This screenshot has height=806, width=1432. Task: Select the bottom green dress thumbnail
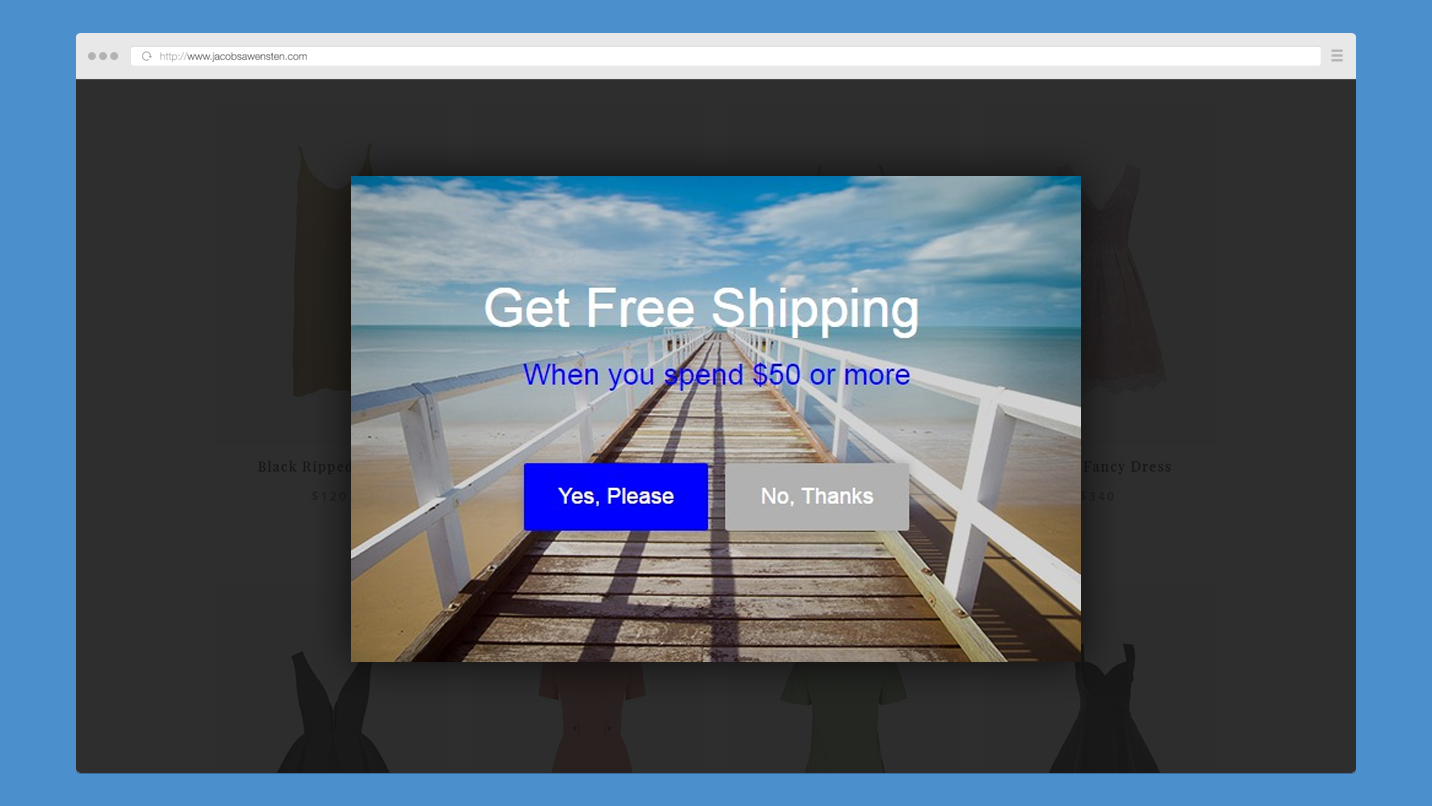point(843,716)
